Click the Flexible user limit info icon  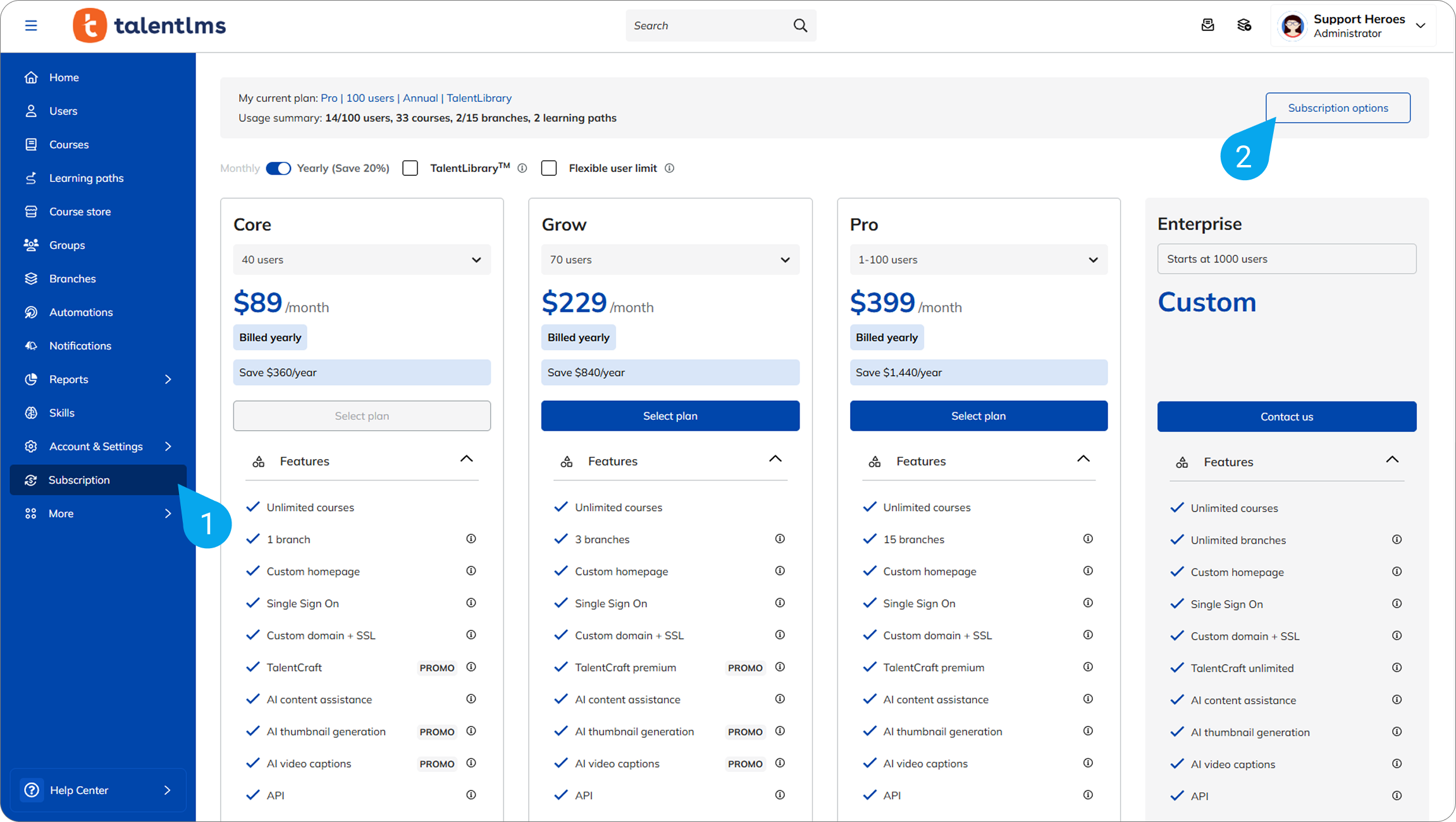pyautogui.click(x=669, y=168)
